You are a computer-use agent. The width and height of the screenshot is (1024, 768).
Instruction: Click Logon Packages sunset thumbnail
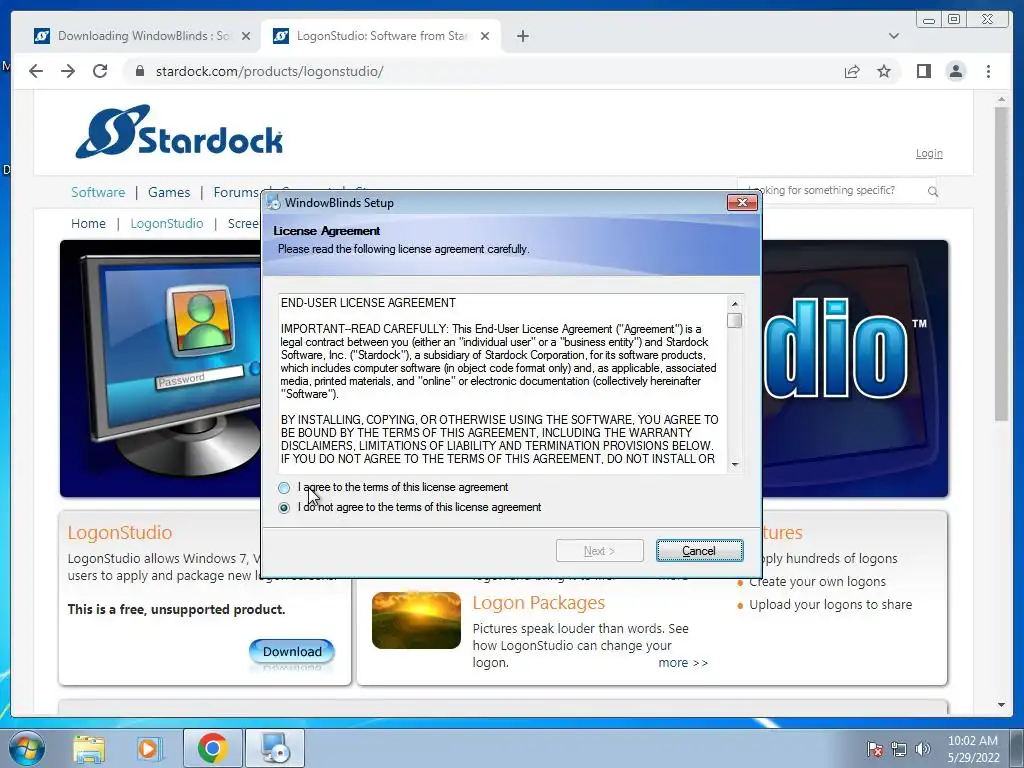[x=416, y=620]
